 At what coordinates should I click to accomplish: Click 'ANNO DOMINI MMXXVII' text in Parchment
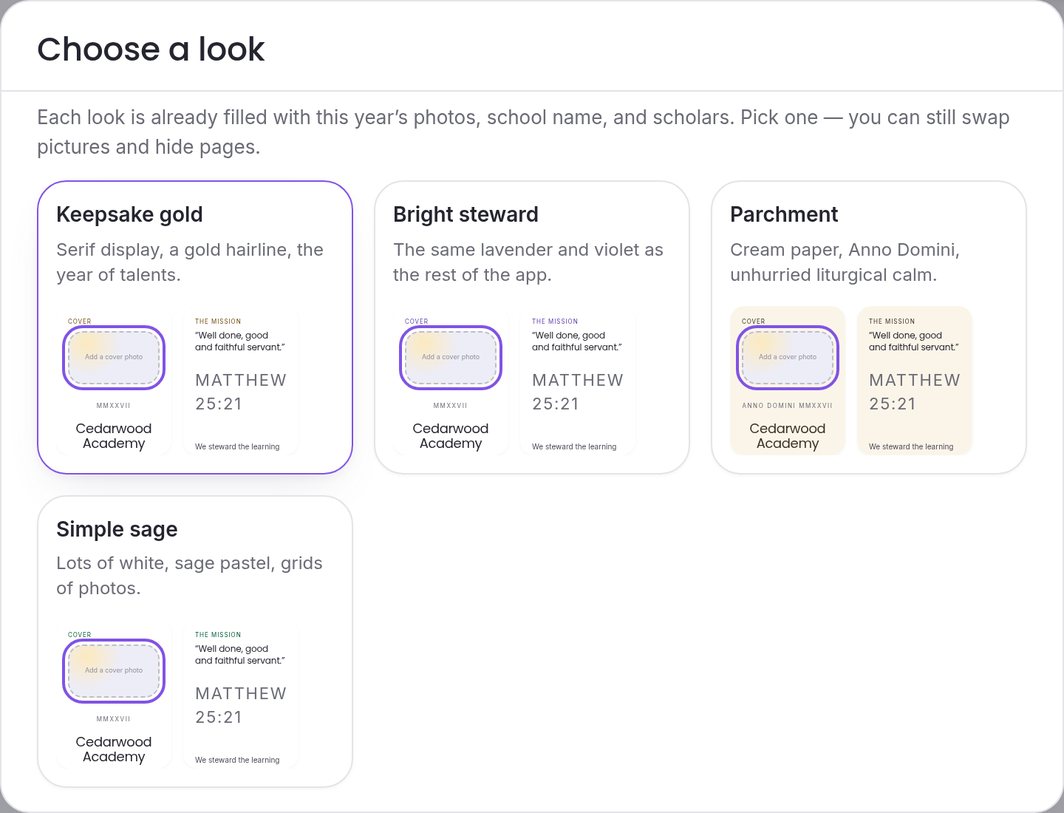pyautogui.click(x=787, y=406)
